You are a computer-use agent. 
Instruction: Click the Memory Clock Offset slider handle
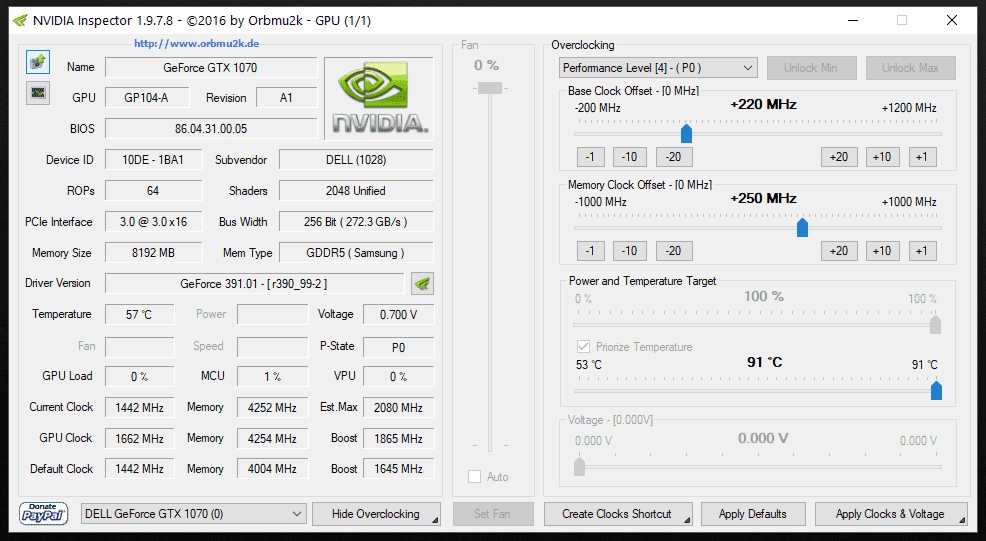click(x=802, y=227)
